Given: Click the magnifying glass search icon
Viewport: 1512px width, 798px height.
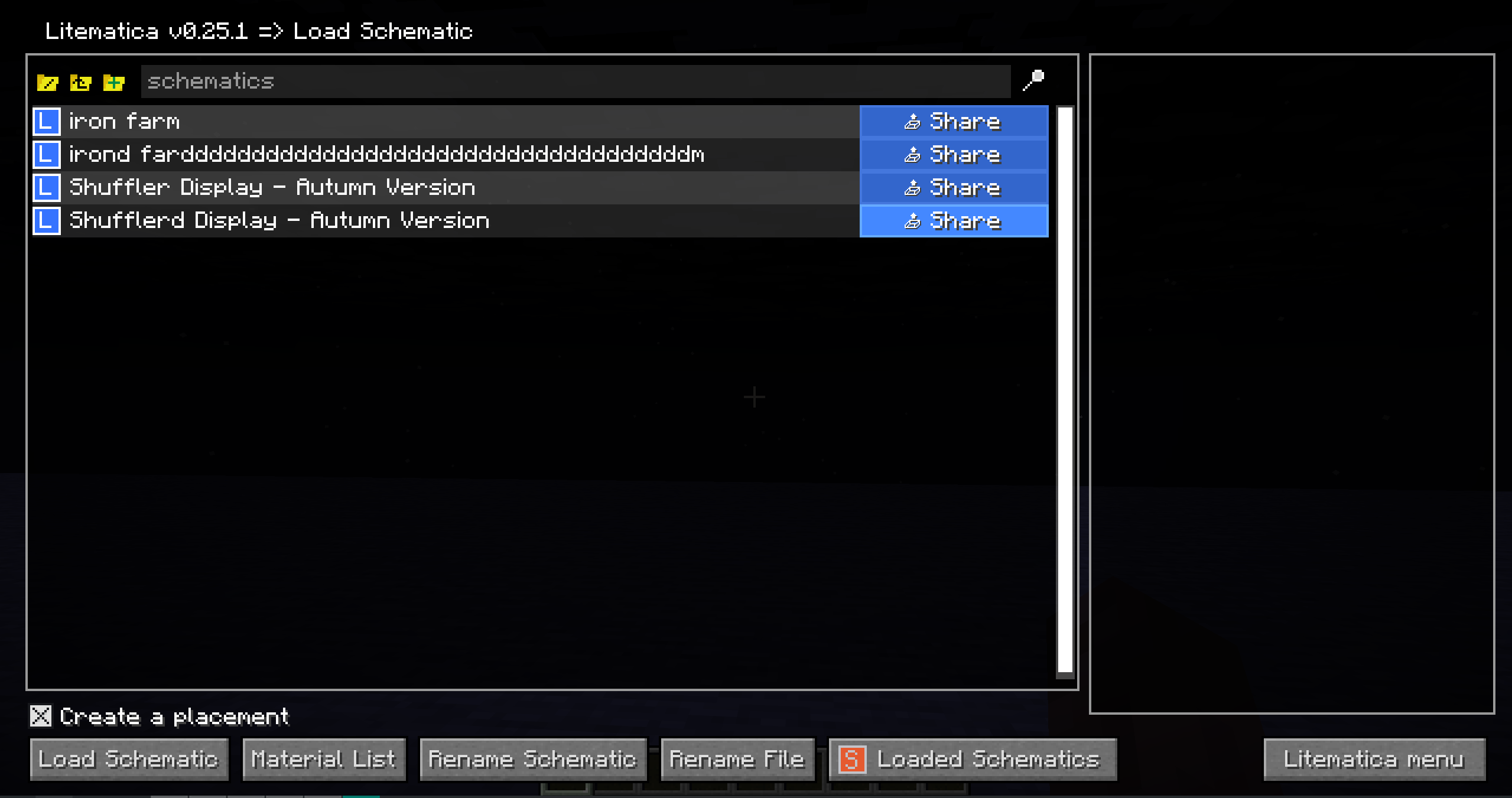Looking at the screenshot, I should tap(1033, 81).
